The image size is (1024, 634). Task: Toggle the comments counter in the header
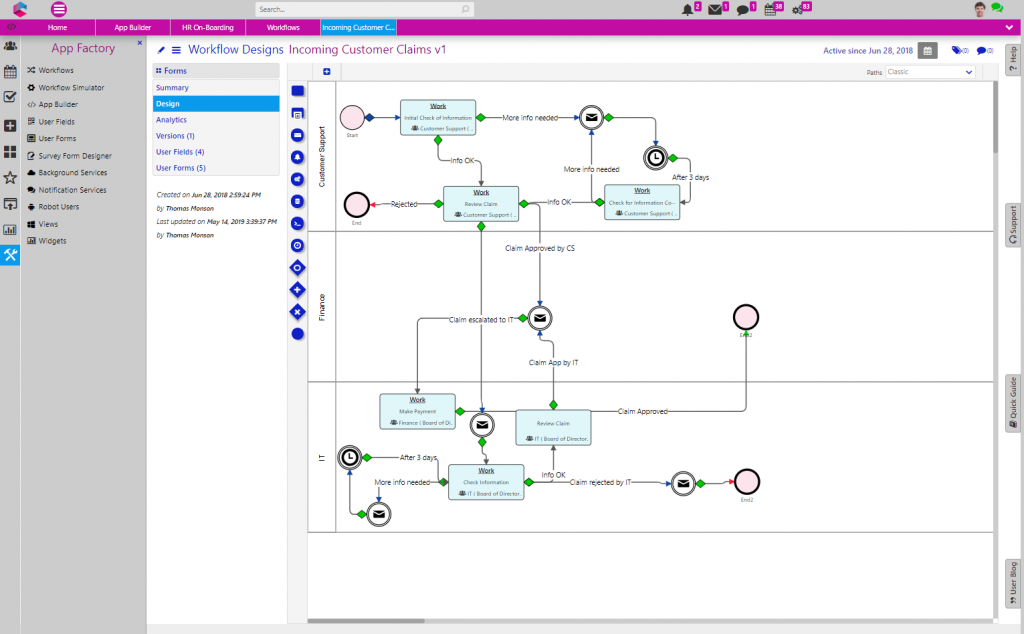pyautogui.click(x=984, y=49)
